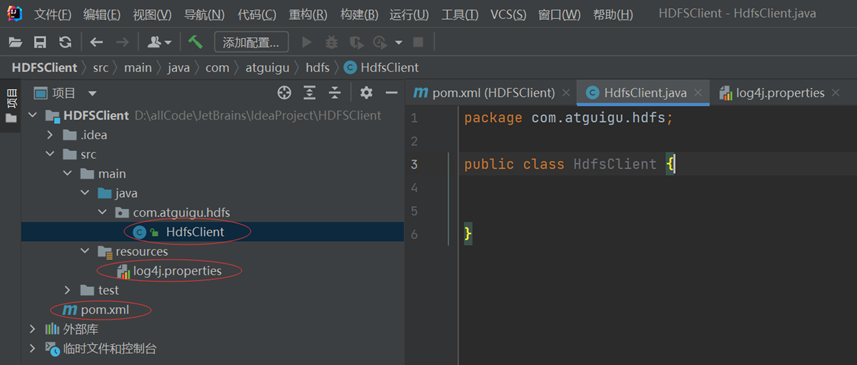Navigate back with the left arrow icon
The width and height of the screenshot is (857, 365).
(97, 42)
